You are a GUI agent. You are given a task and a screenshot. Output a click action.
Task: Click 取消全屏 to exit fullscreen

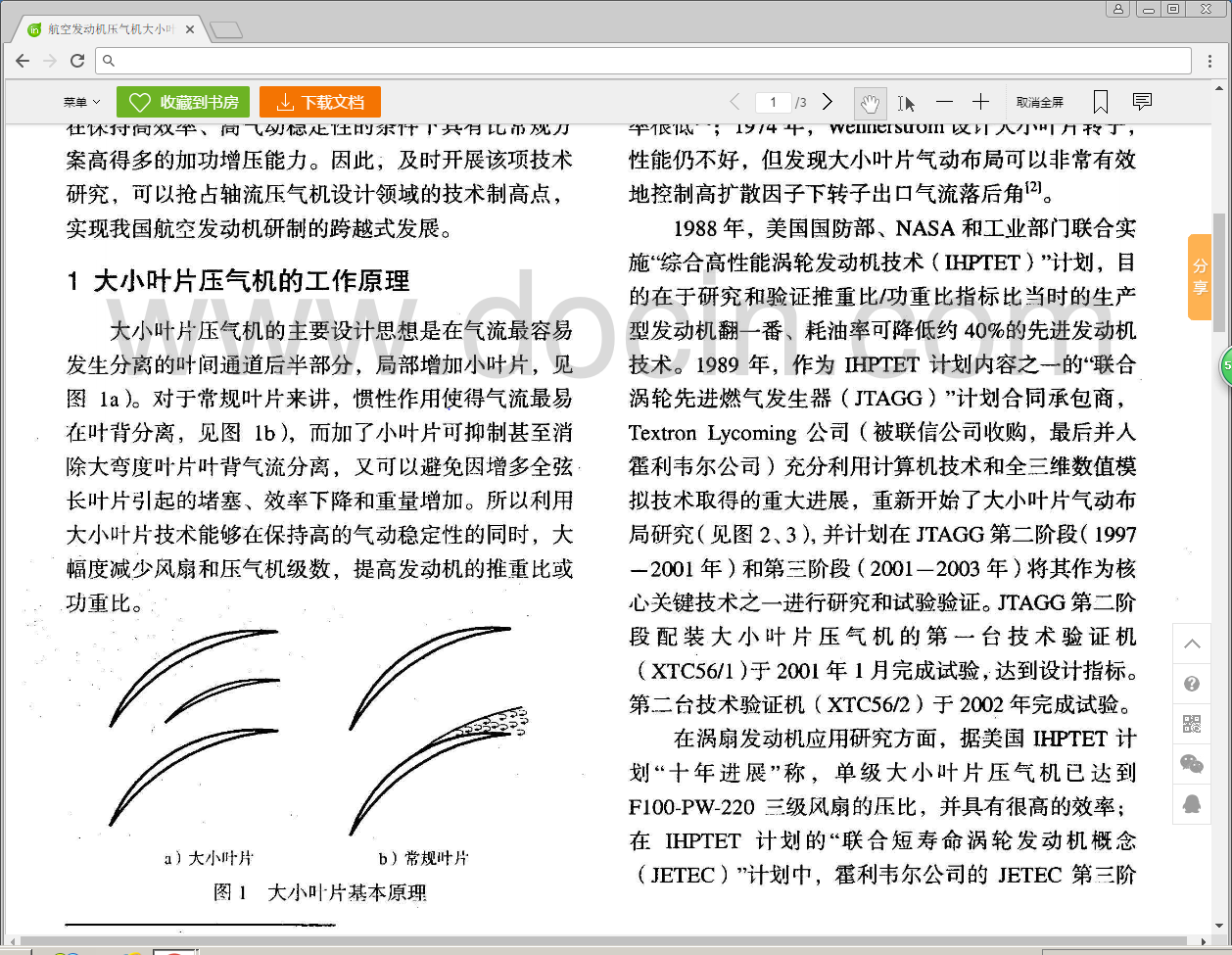click(1039, 102)
